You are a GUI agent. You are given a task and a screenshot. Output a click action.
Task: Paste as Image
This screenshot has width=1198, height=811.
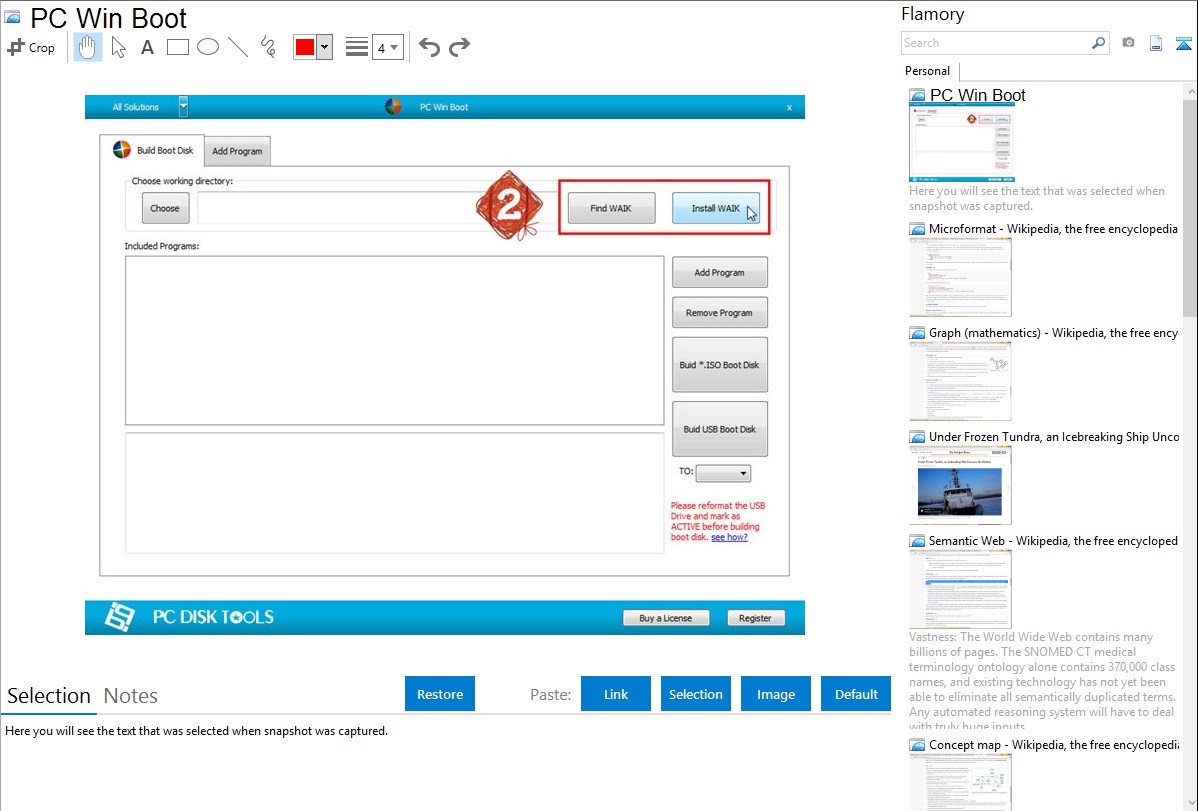pyautogui.click(x=776, y=694)
